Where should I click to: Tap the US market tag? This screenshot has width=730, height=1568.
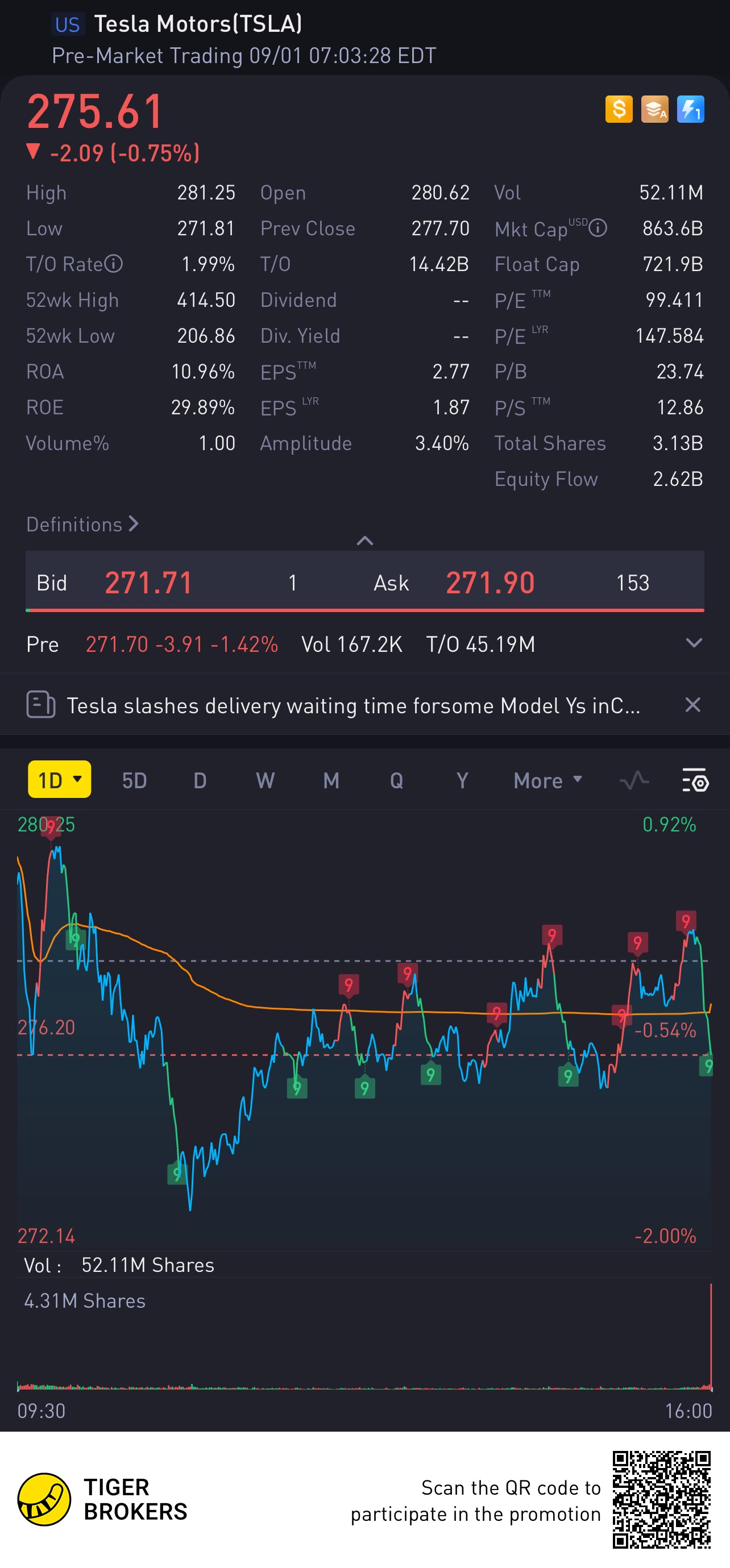coord(67,24)
